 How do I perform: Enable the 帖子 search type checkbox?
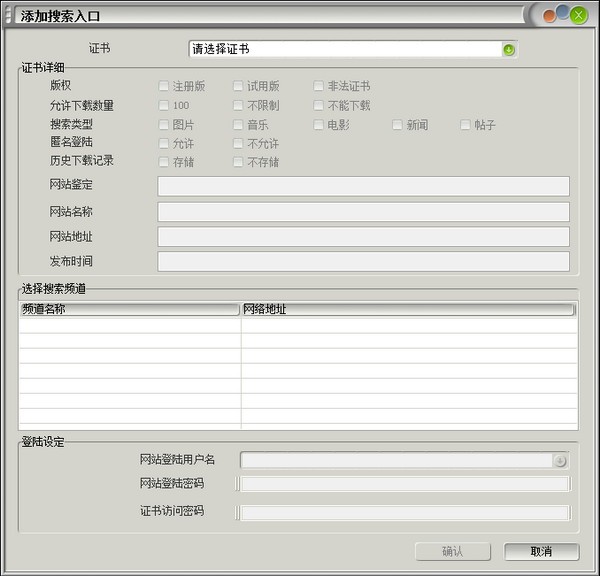[x=465, y=125]
